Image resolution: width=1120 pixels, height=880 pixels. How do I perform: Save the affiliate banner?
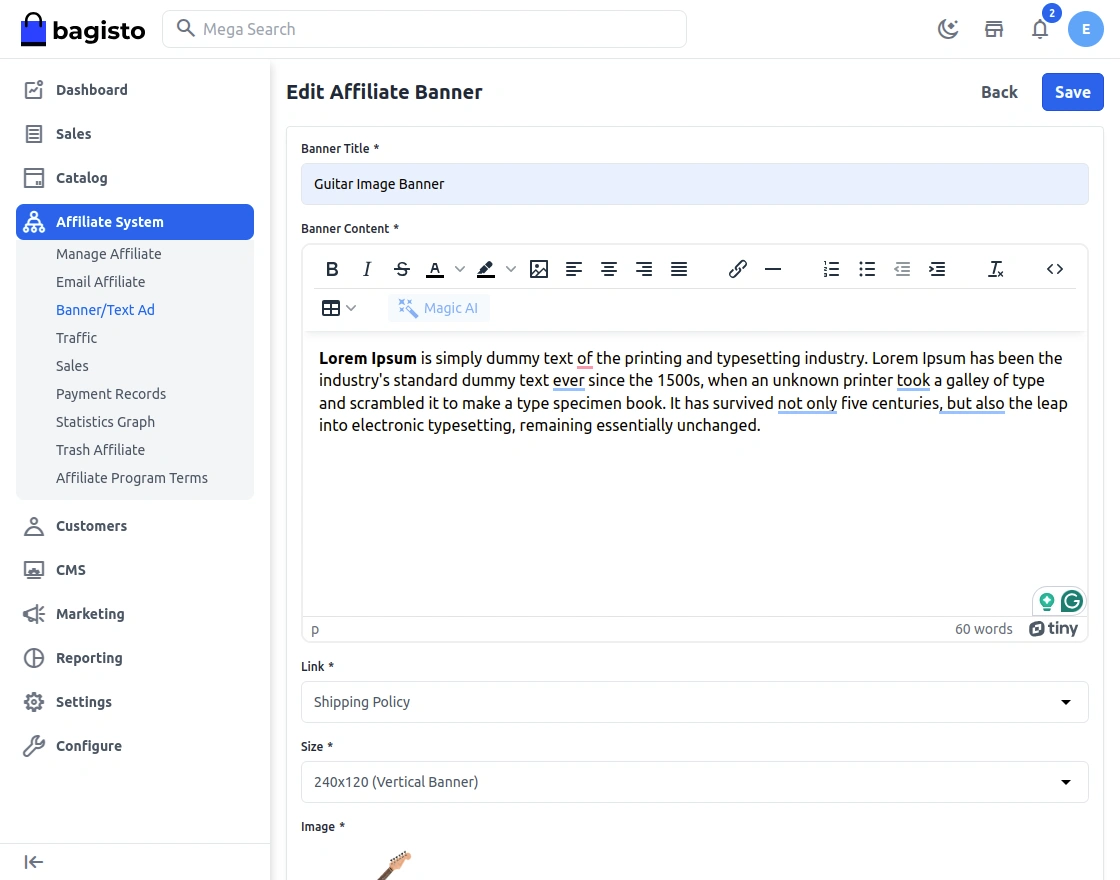click(1072, 92)
